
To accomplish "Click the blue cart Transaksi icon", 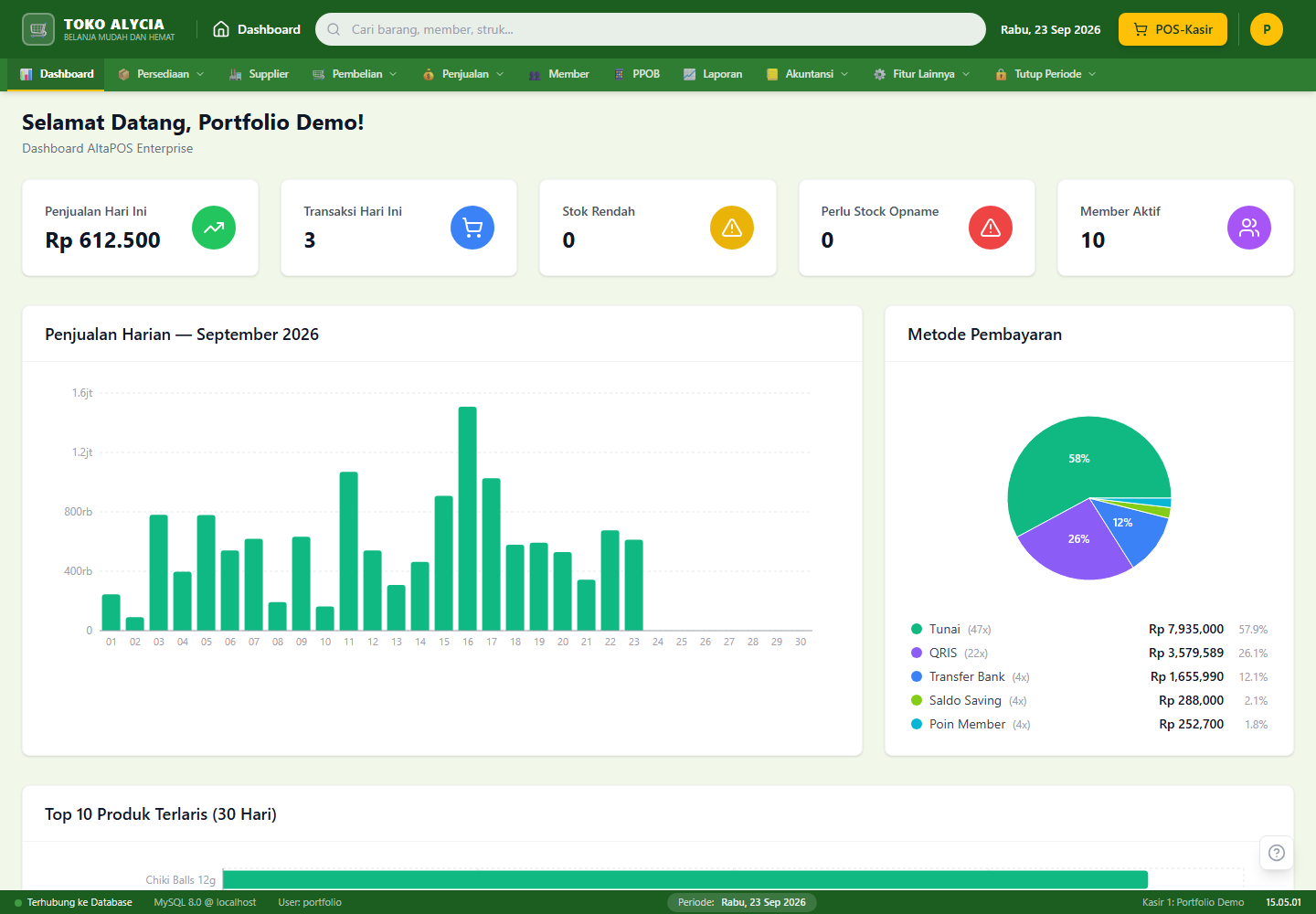I will [472, 228].
